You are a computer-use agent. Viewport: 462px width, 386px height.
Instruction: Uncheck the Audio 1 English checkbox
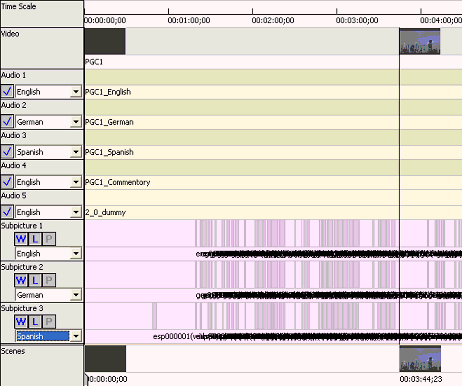[7, 91]
